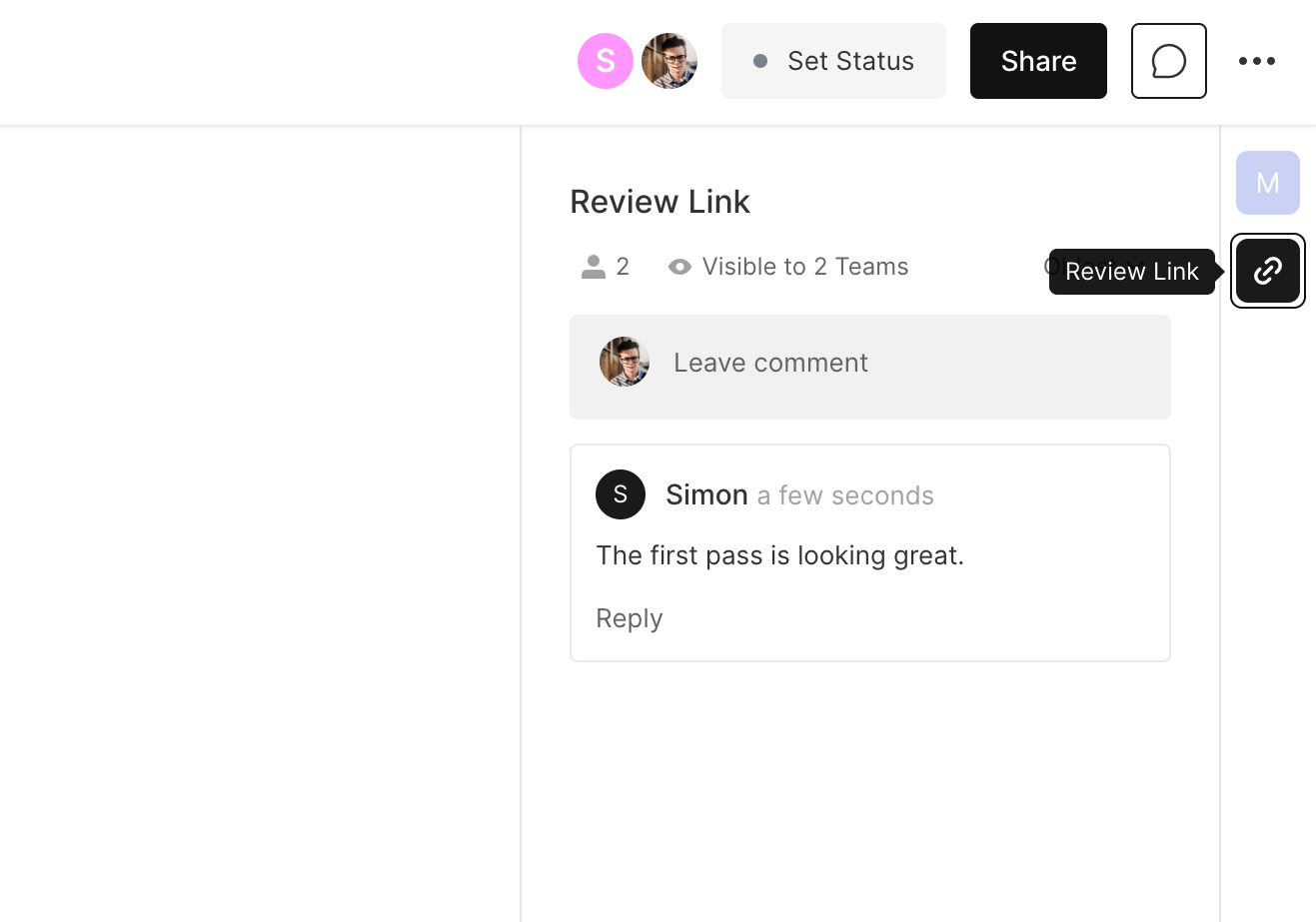1316x922 pixels.
Task: Click the gray status dot indicator
Action: pyautogui.click(x=760, y=61)
